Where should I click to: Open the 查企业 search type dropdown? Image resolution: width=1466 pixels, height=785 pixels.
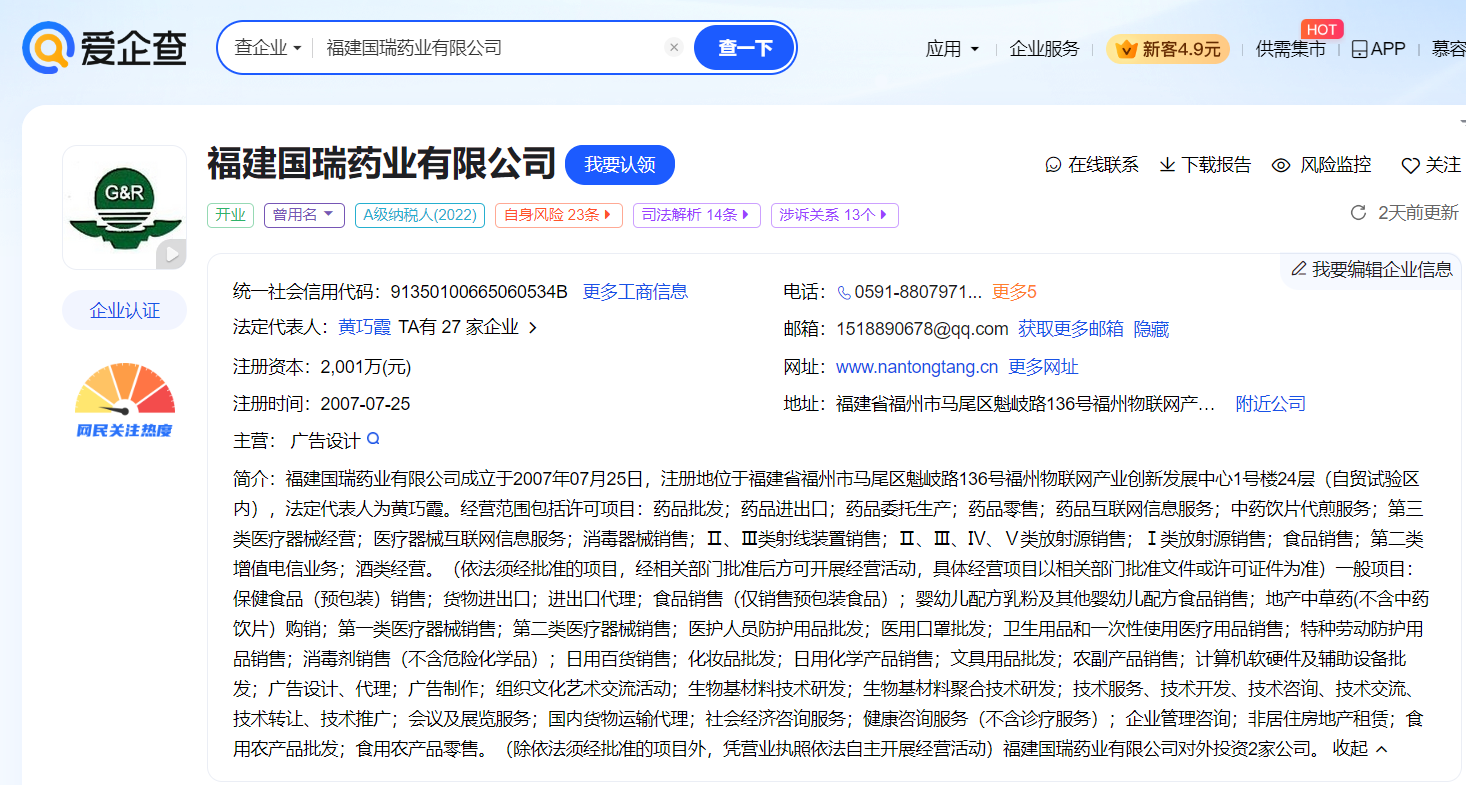[267, 48]
